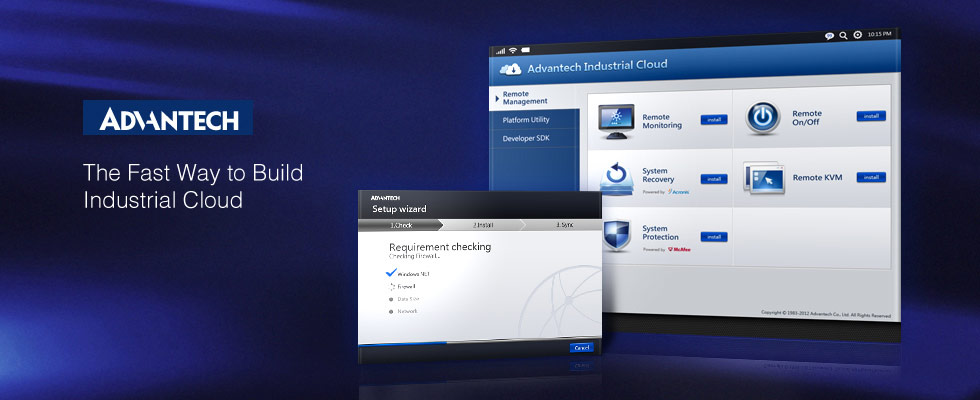
Task: Install Remote Monitoring
Action: 714,119
